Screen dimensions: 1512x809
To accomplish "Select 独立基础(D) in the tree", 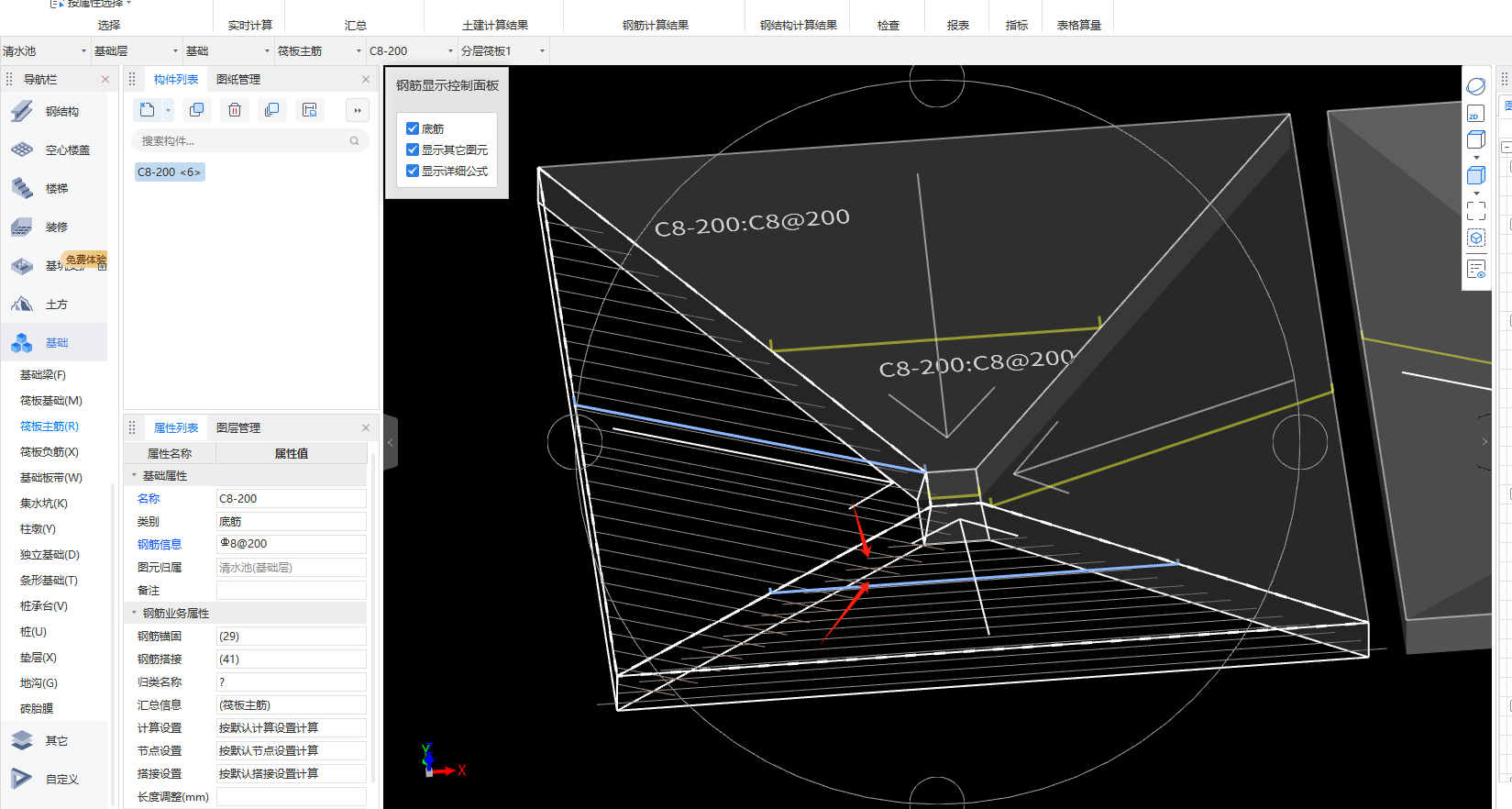I will [50, 555].
